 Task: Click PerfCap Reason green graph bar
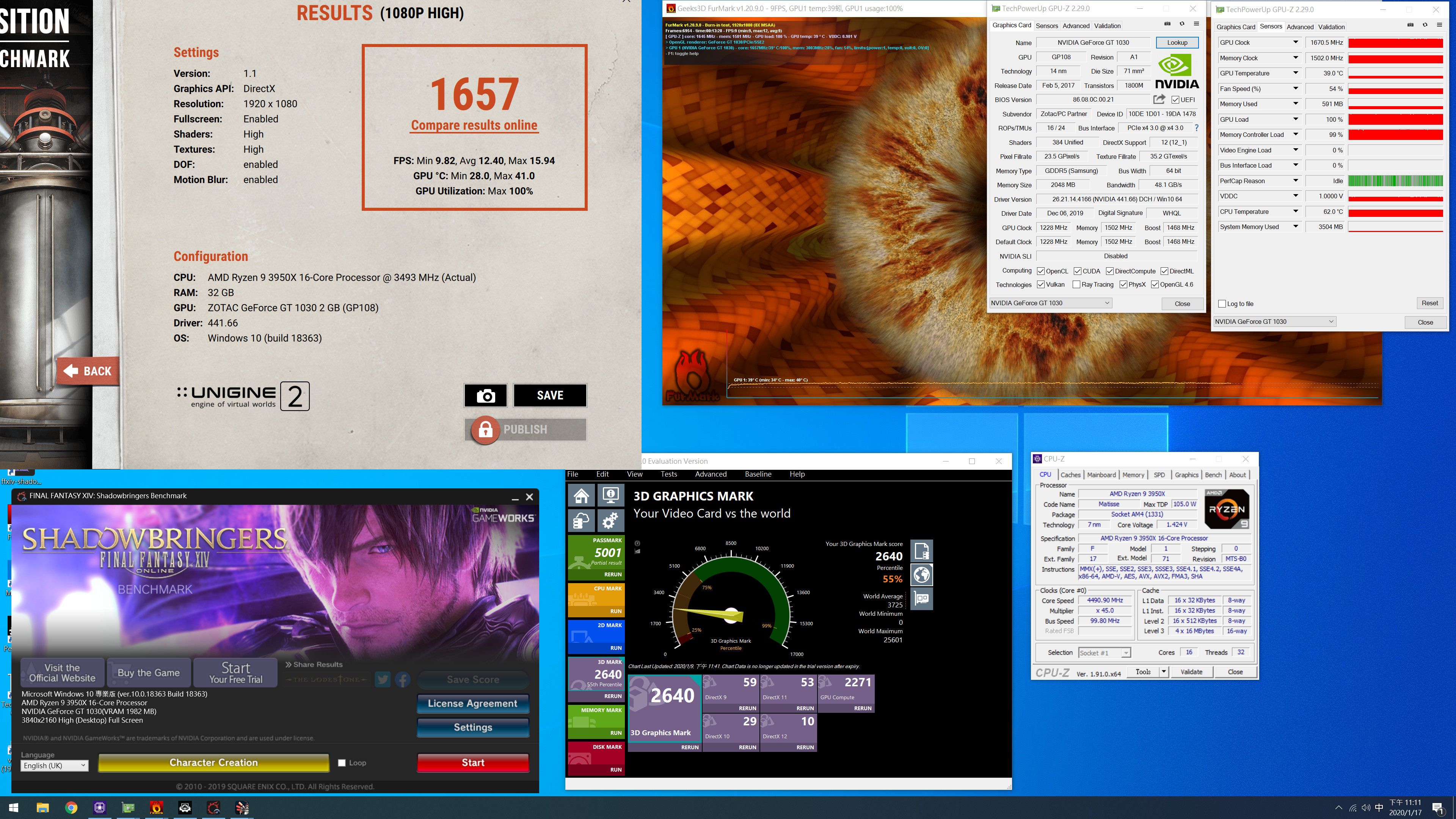click(x=1395, y=181)
